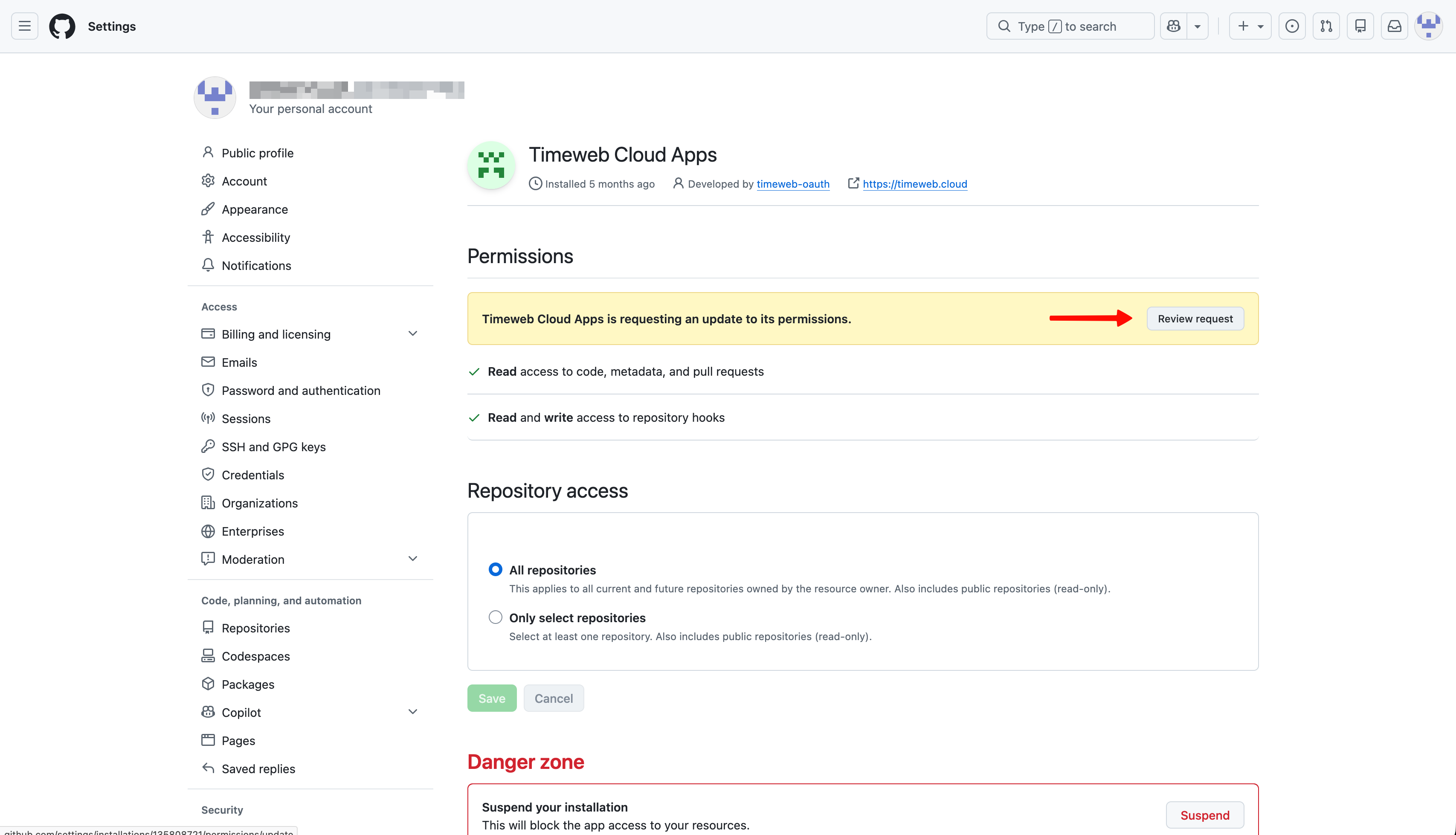Click the Appearance paintbrush icon
Image resolution: width=1456 pixels, height=835 pixels.
click(x=208, y=209)
